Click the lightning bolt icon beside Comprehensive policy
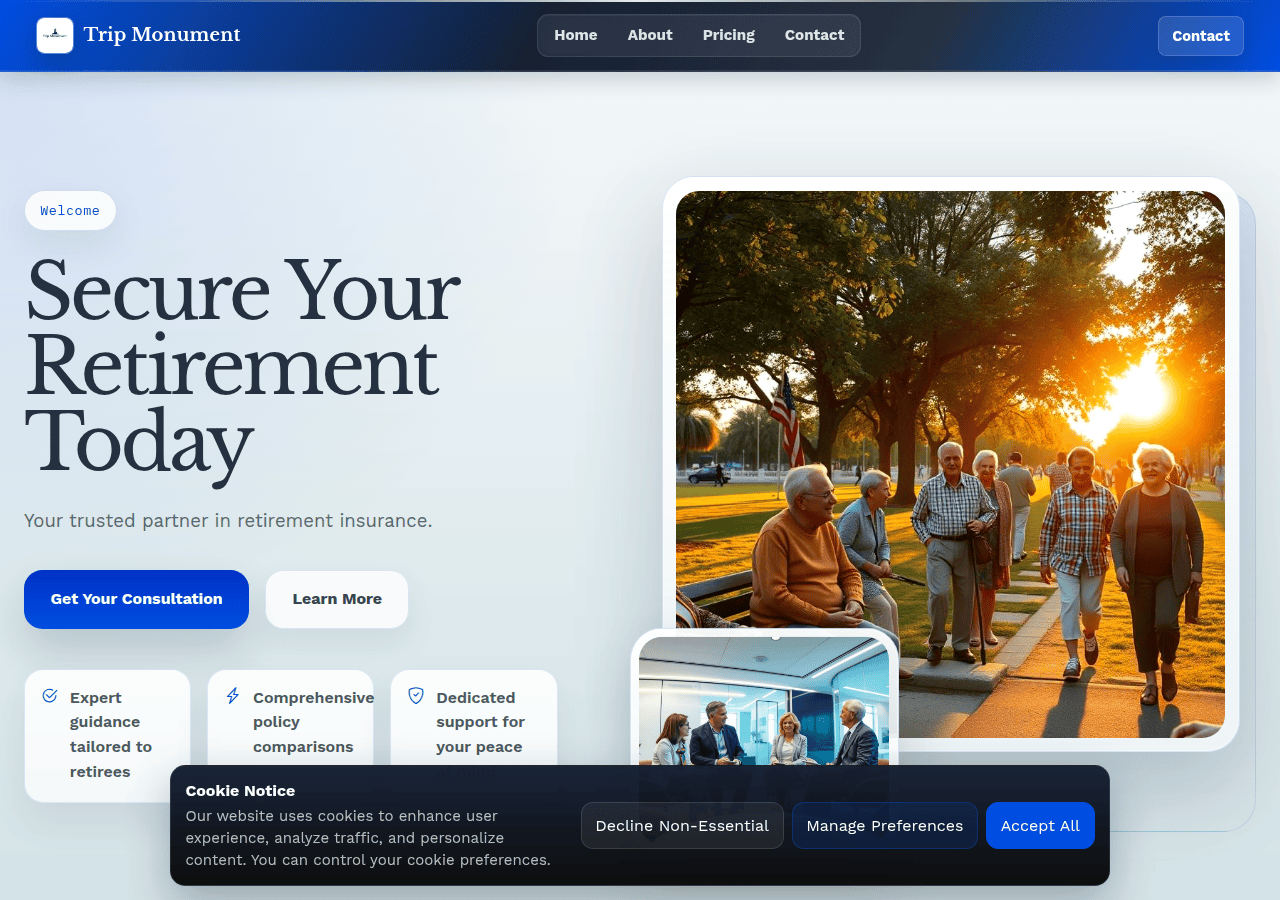Image resolution: width=1280 pixels, height=900 pixels. (x=233, y=696)
